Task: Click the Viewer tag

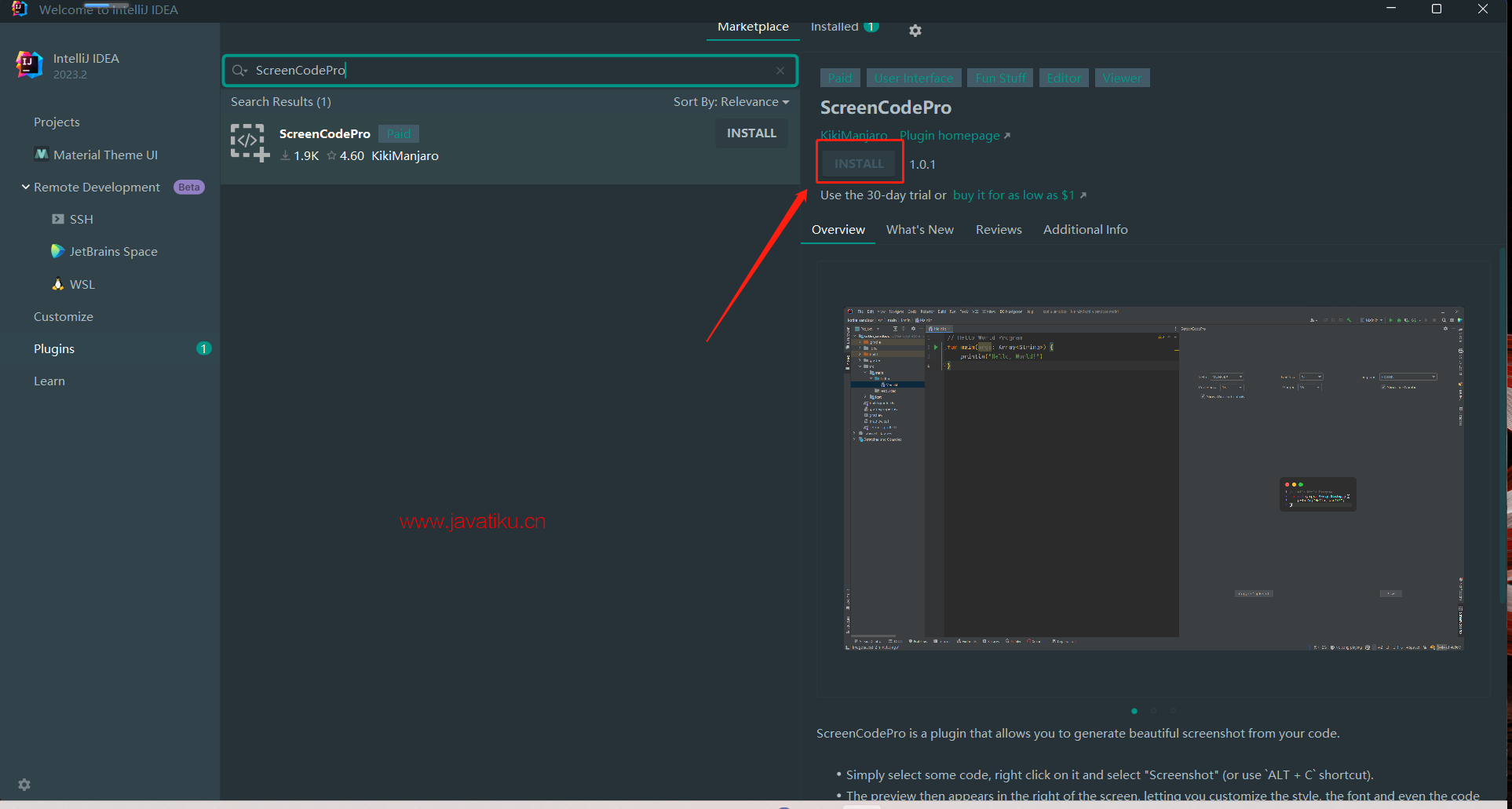Action: click(1122, 78)
